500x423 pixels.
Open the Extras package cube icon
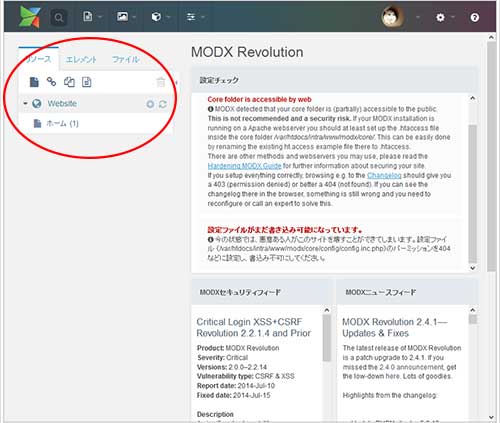(156, 17)
